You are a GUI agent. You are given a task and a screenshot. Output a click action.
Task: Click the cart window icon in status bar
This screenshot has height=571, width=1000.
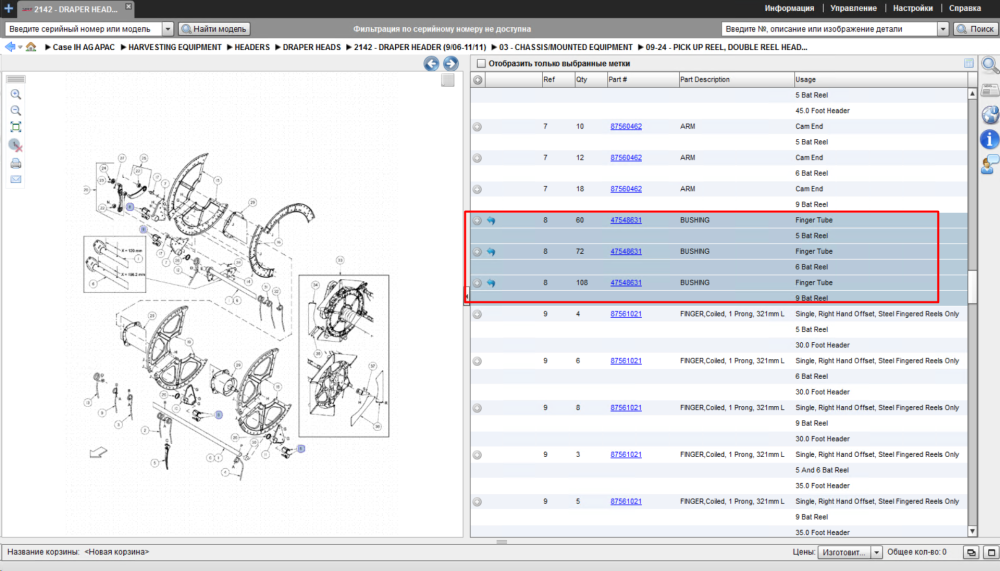[991, 552]
